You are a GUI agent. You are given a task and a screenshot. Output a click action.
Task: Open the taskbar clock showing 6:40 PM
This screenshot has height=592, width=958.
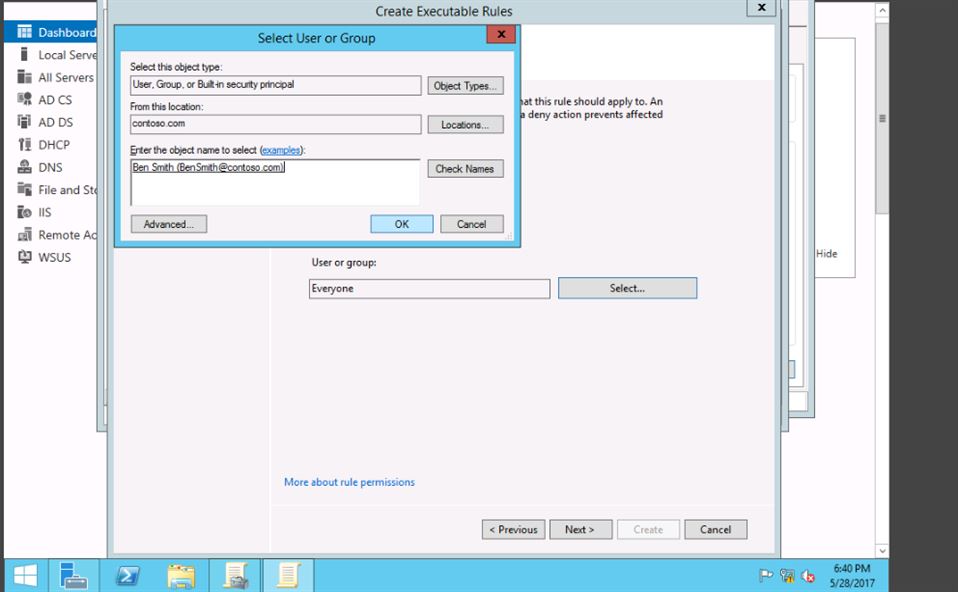(x=852, y=576)
